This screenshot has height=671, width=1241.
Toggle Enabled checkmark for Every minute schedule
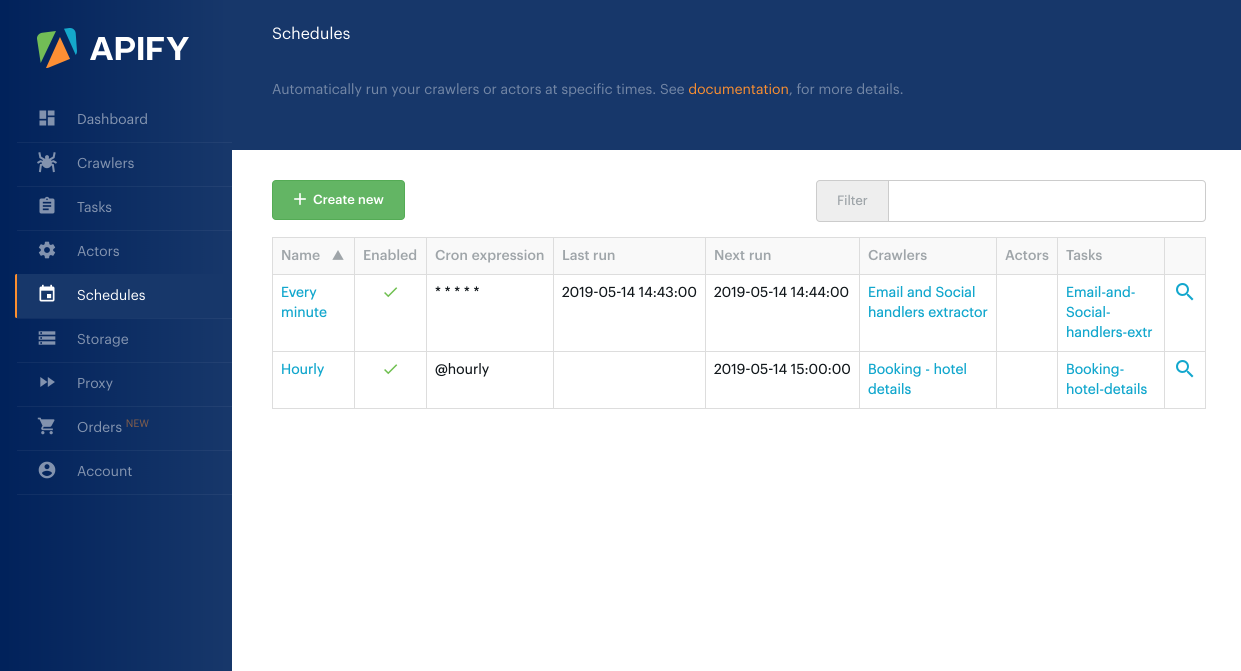[389, 293]
